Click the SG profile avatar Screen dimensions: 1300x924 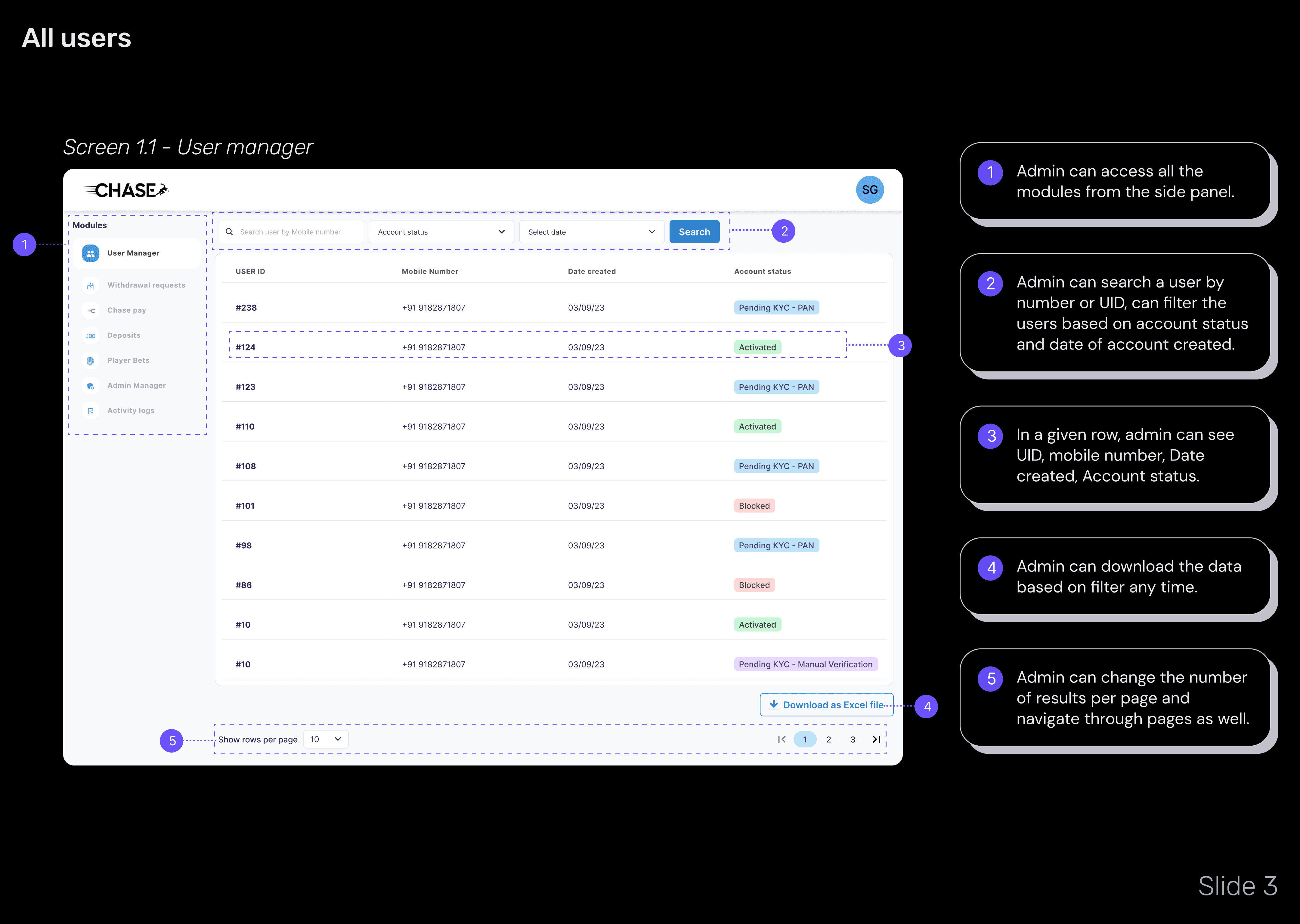point(869,190)
